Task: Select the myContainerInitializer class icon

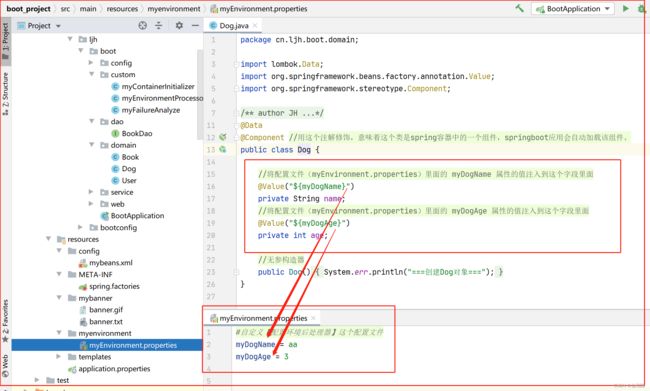Action: (x=116, y=86)
